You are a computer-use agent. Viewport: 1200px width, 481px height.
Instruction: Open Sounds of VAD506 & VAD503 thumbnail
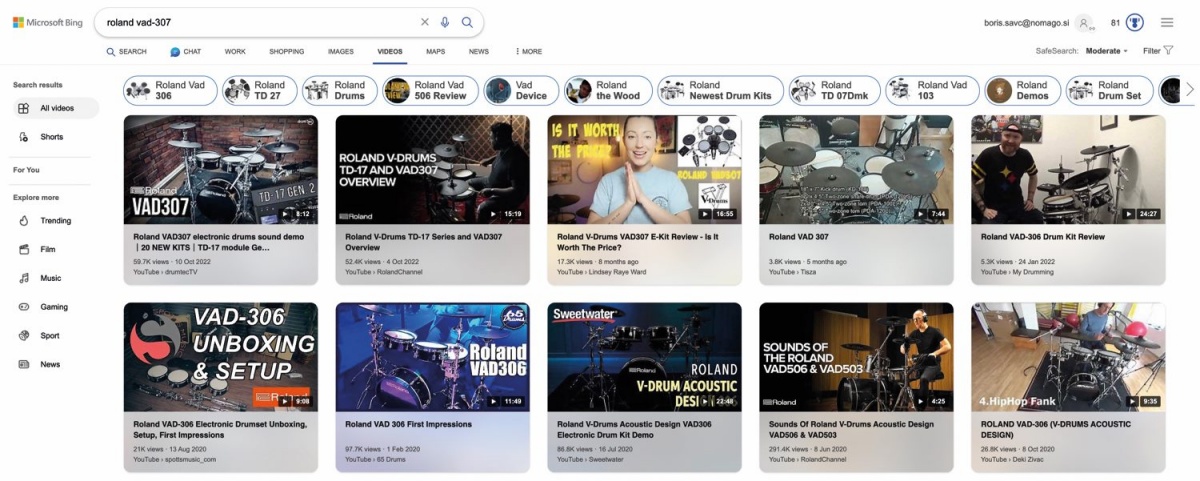(856, 357)
